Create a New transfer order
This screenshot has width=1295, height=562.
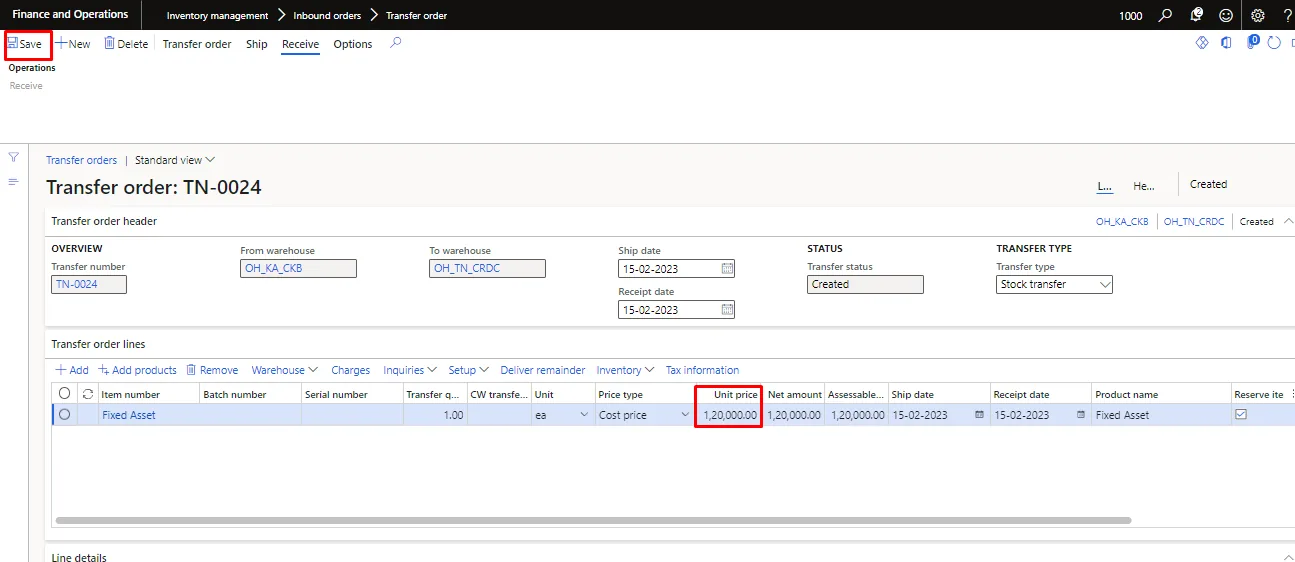click(x=73, y=44)
